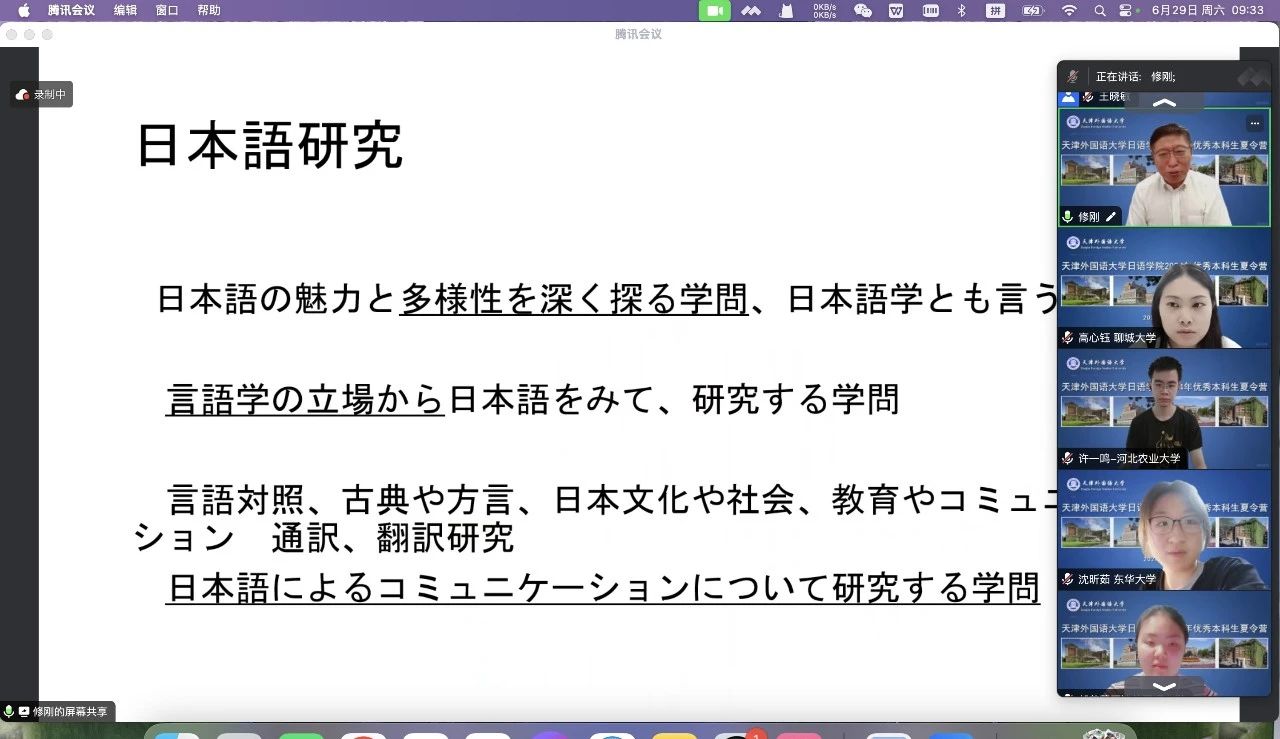Click the WPS icon in the menu bar
The height and width of the screenshot is (739, 1280).
click(896, 10)
